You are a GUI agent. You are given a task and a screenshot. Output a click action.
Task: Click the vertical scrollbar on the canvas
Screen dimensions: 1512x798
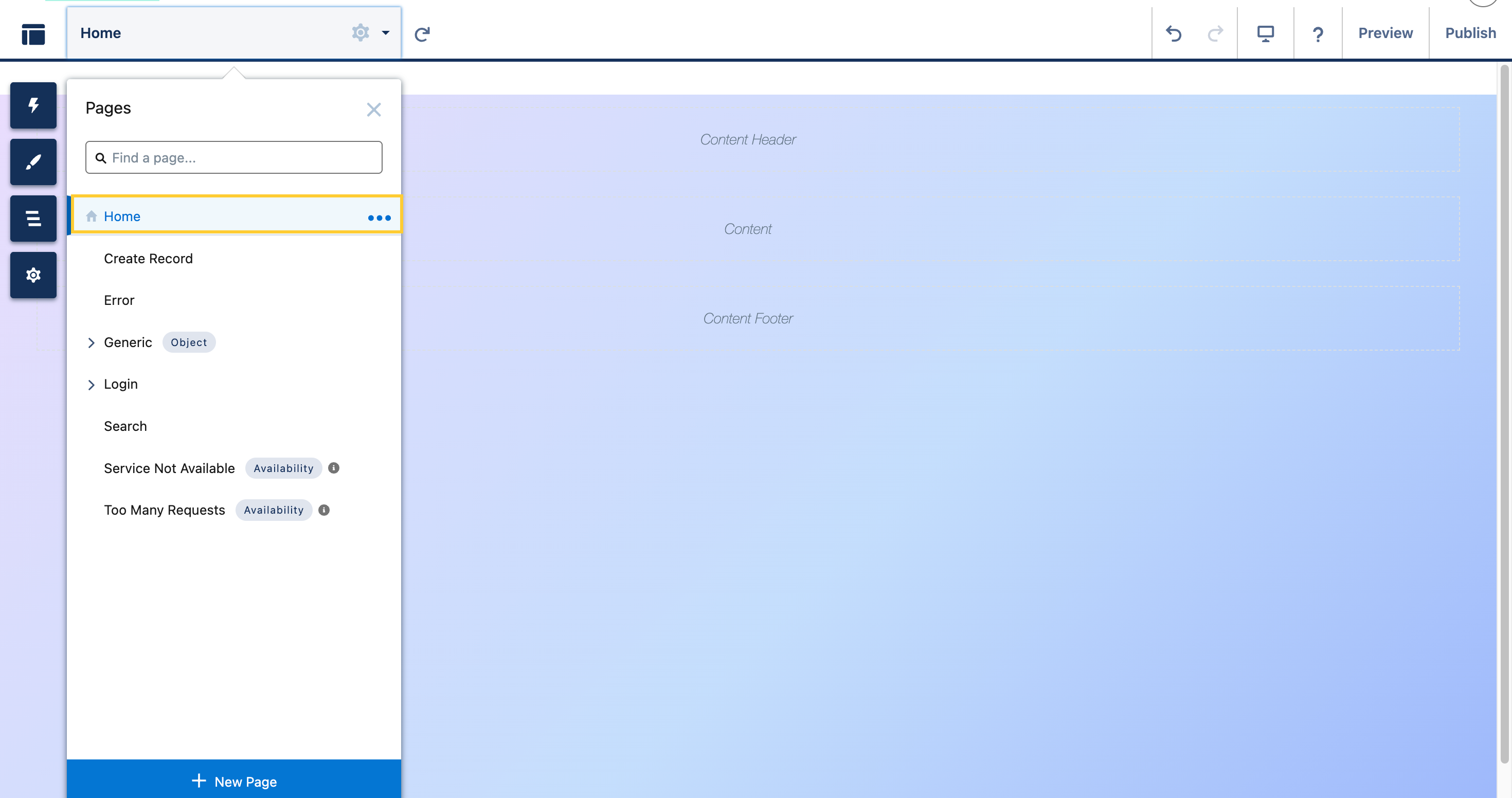tap(1504, 414)
